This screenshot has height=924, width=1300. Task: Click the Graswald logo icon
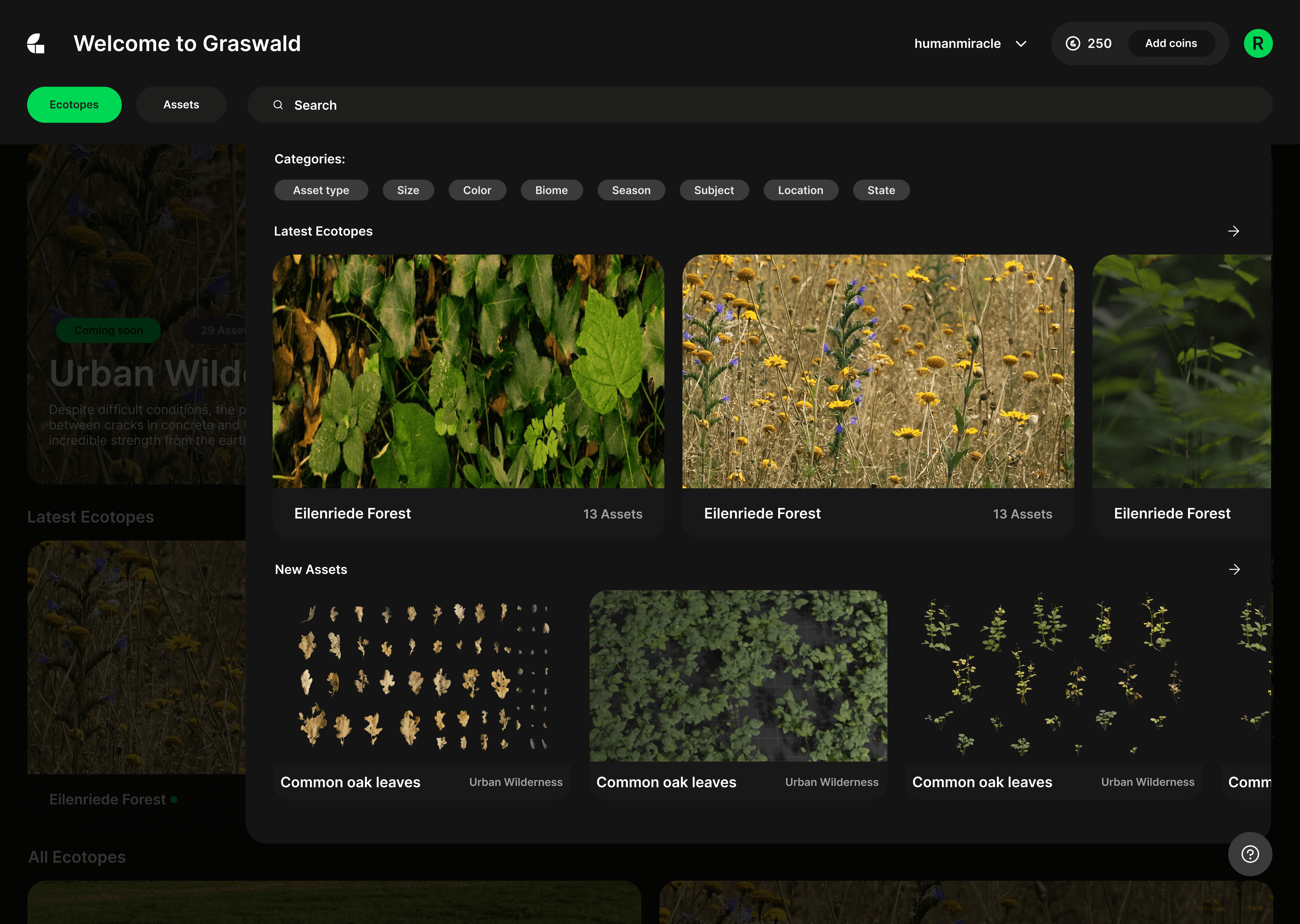click(x=36, y=44)
